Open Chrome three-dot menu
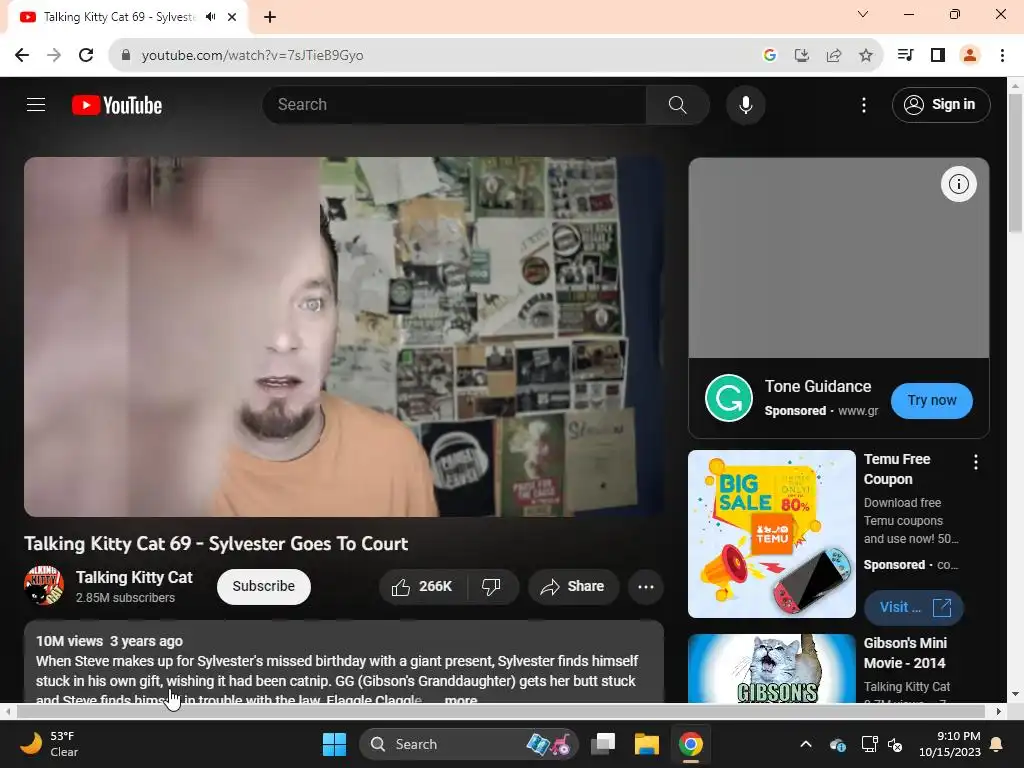 [1002, 55]
